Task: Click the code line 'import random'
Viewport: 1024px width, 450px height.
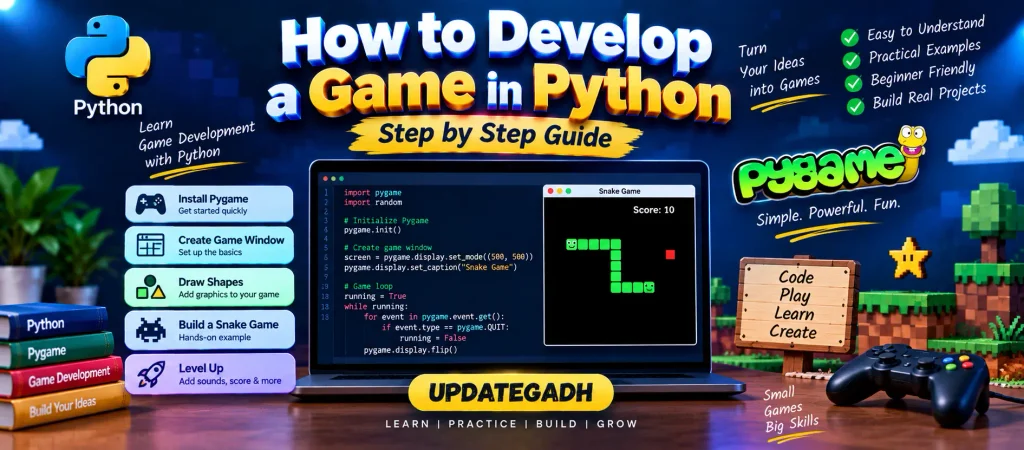Action: tap(372, 202)
